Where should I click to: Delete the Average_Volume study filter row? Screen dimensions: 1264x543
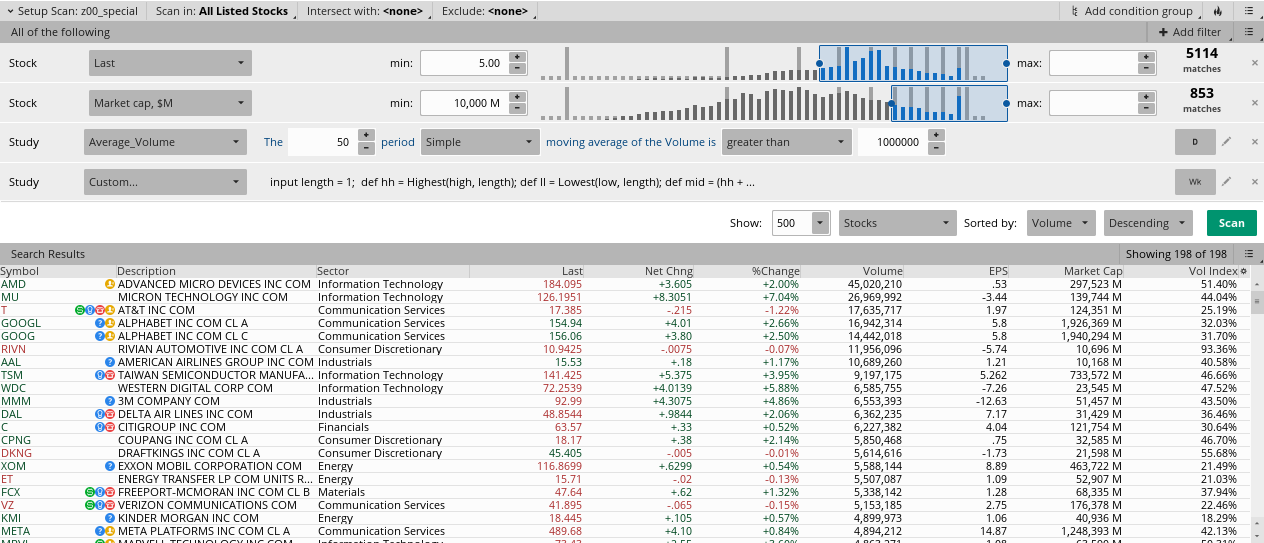pos(1255,142)
